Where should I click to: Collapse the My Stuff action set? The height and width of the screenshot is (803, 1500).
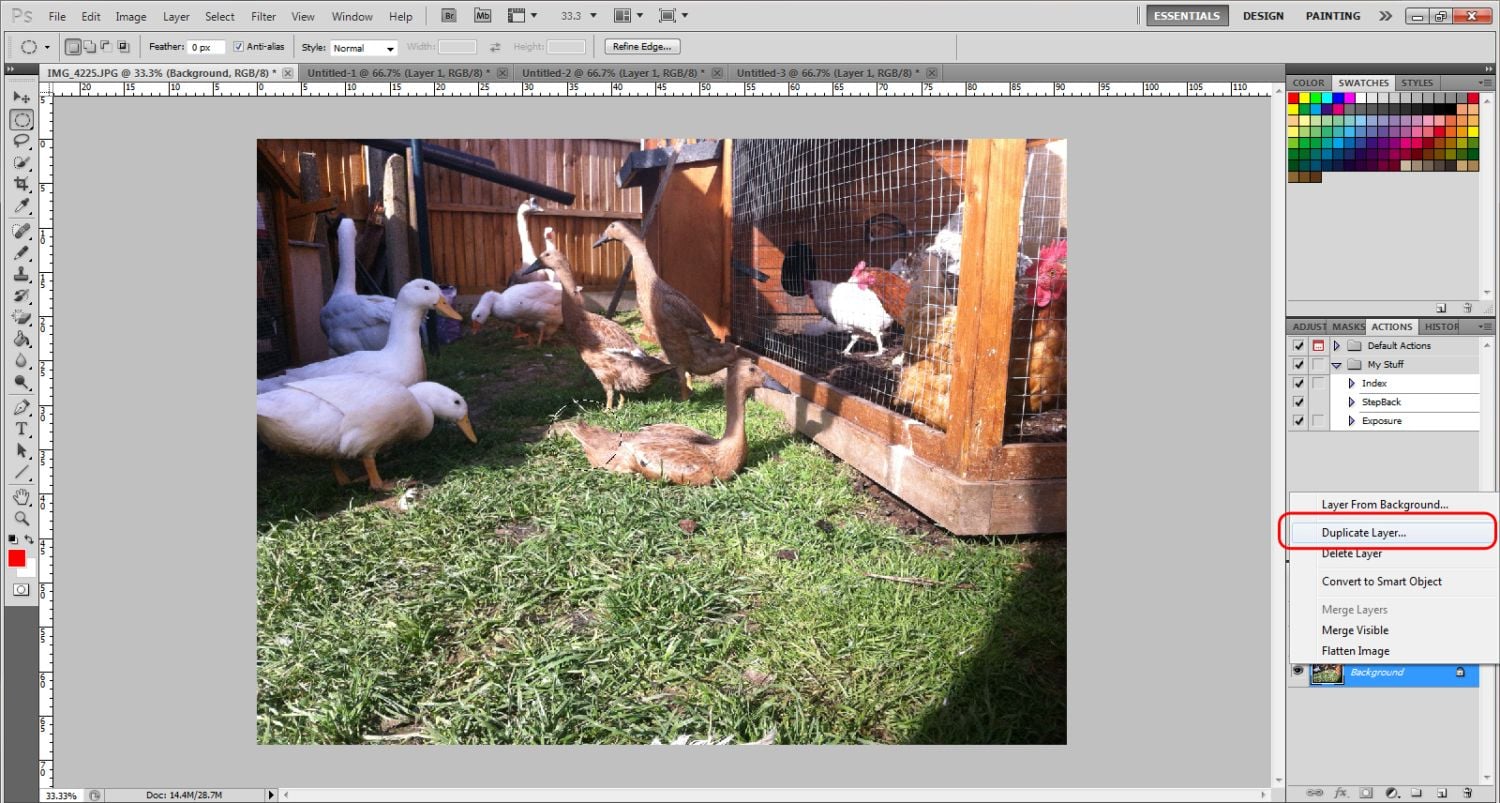(1337, 365)
